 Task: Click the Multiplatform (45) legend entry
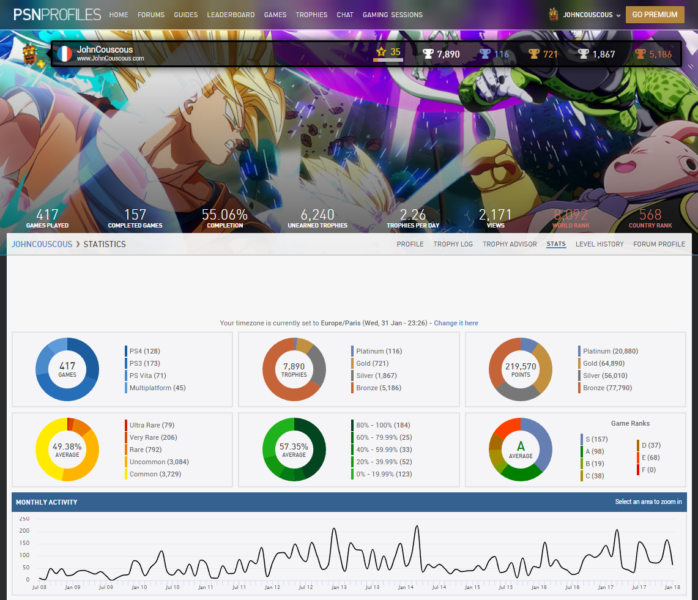tap(155, 388)
